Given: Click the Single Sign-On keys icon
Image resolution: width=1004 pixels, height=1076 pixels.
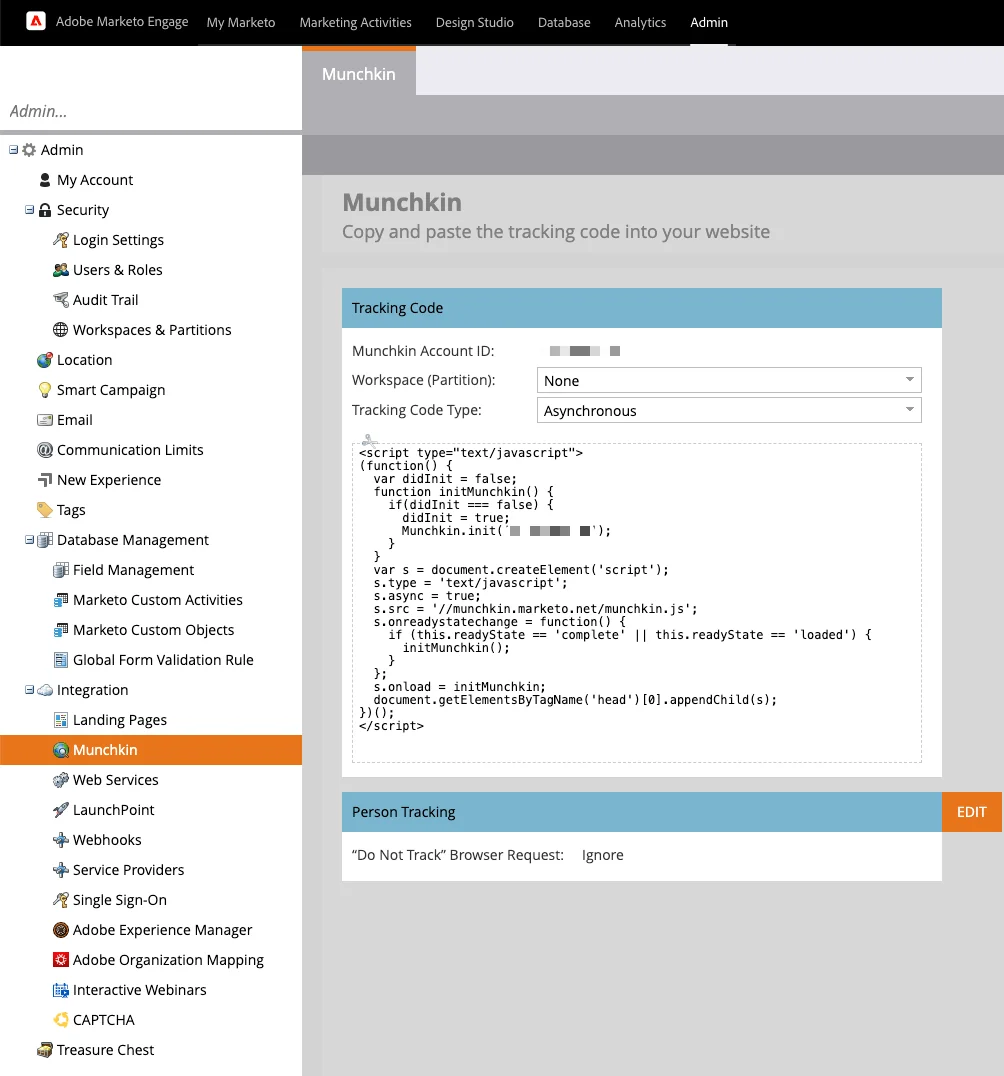Looking at the screenshot, I should pyautogui.click(x=60, y=900).
